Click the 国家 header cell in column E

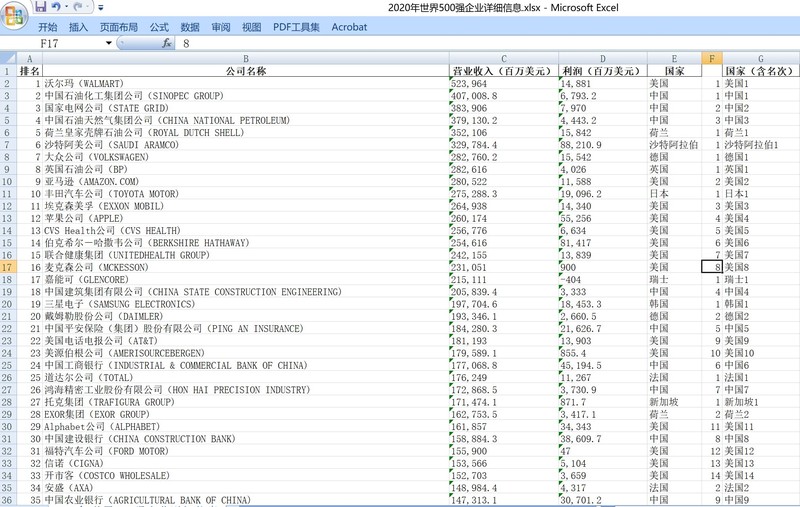pyautogui.click(x=674, y=71)
